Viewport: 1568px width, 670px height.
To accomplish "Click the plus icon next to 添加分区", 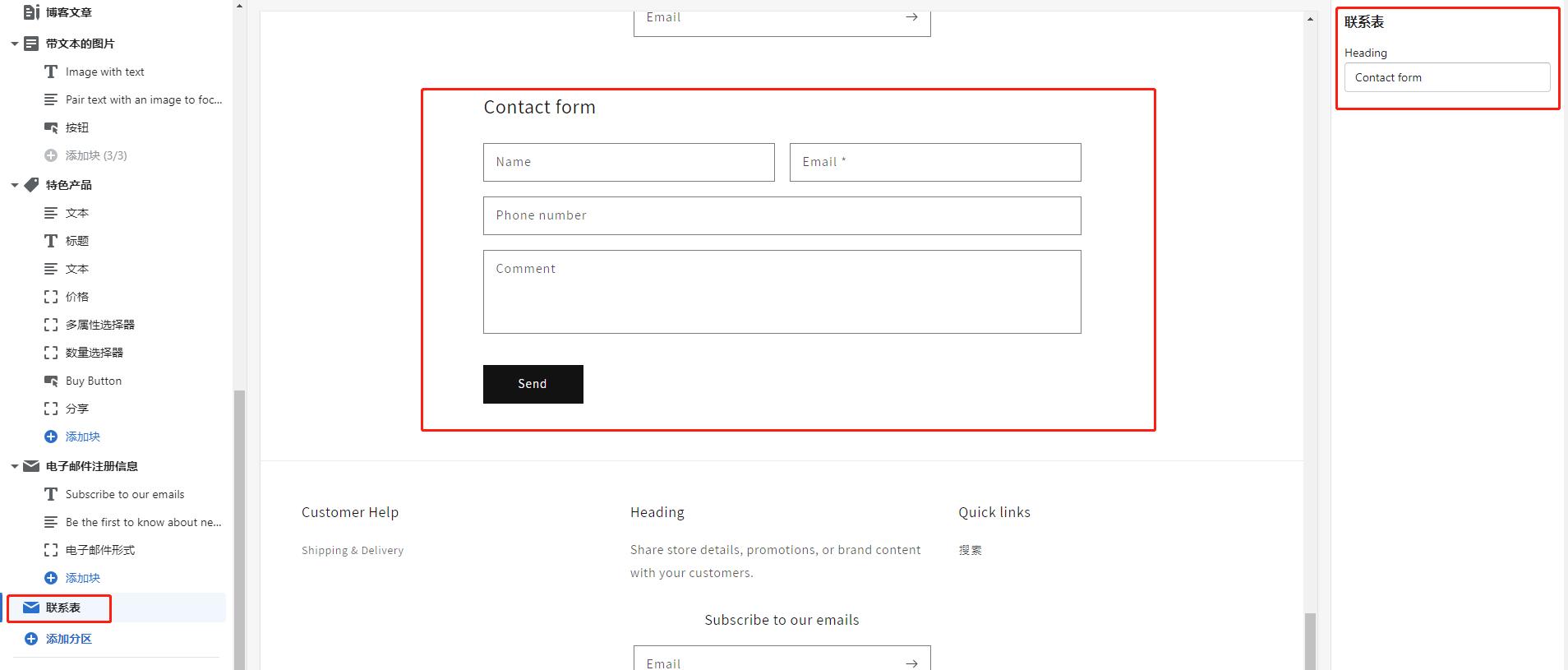I will [31, 639].
